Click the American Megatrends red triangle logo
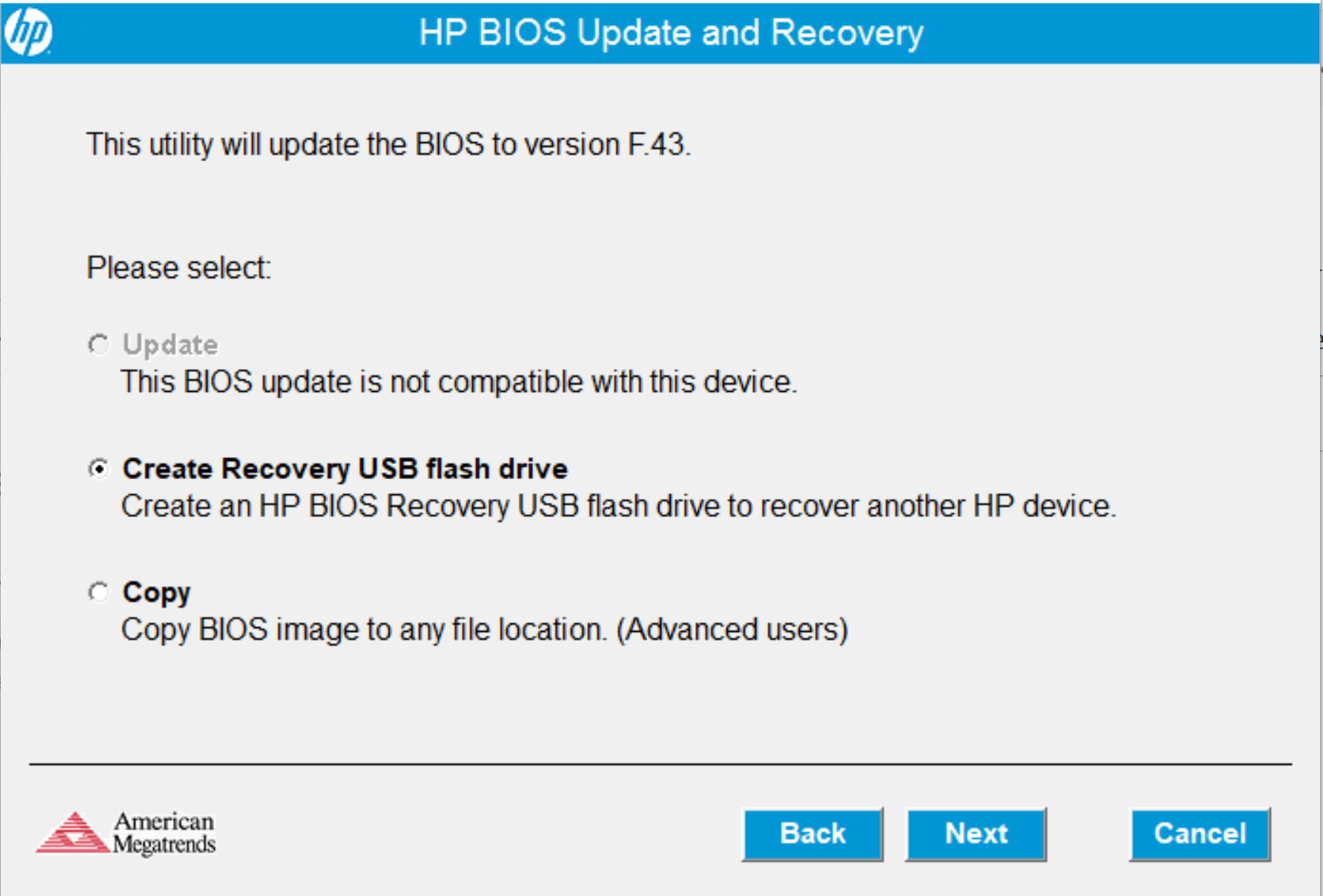The height and width of the screenshot is (896, 1323). [72, 833]
